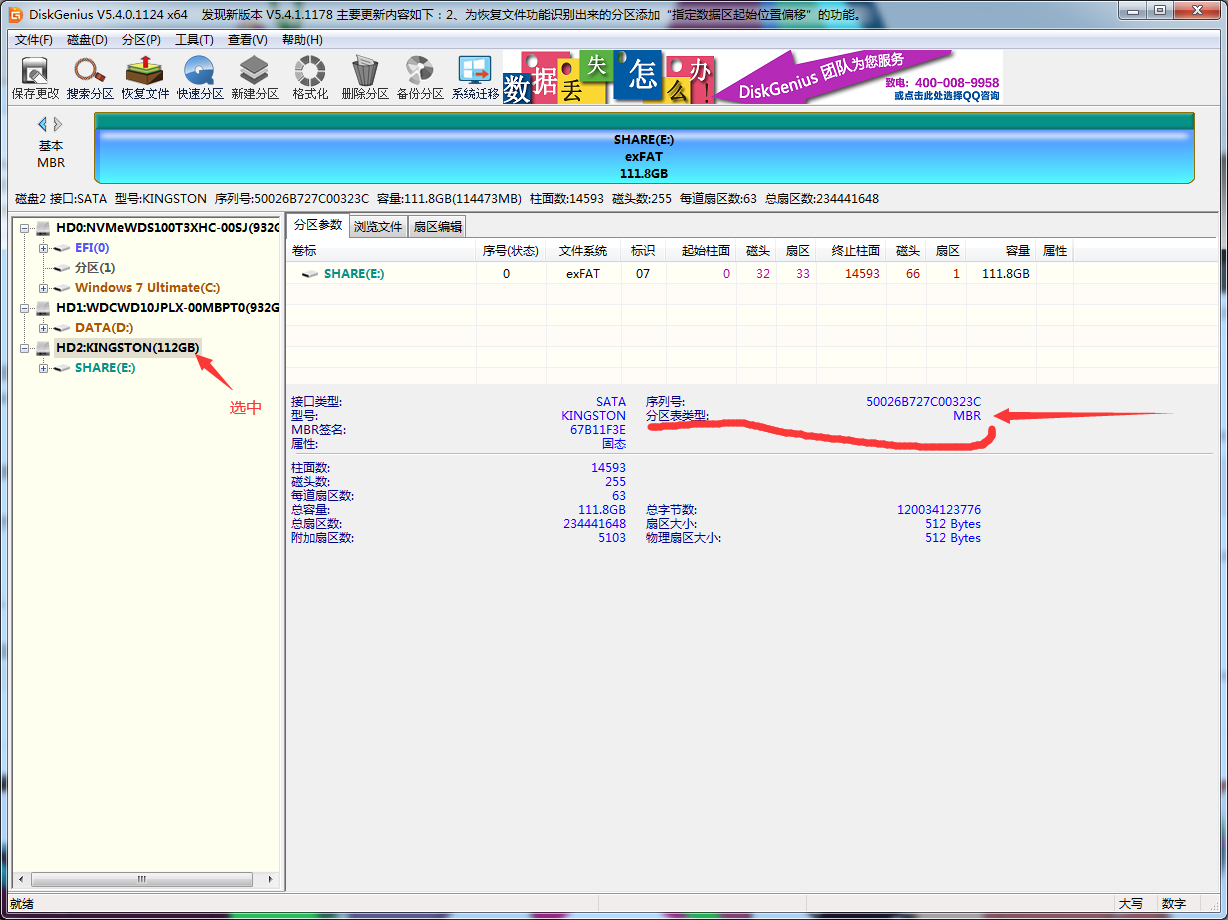Image resolution: width=1228 pixels, height=920 pixels.
Task: Collapse the HD1 WDC disk node
Action: pos(24,308)
